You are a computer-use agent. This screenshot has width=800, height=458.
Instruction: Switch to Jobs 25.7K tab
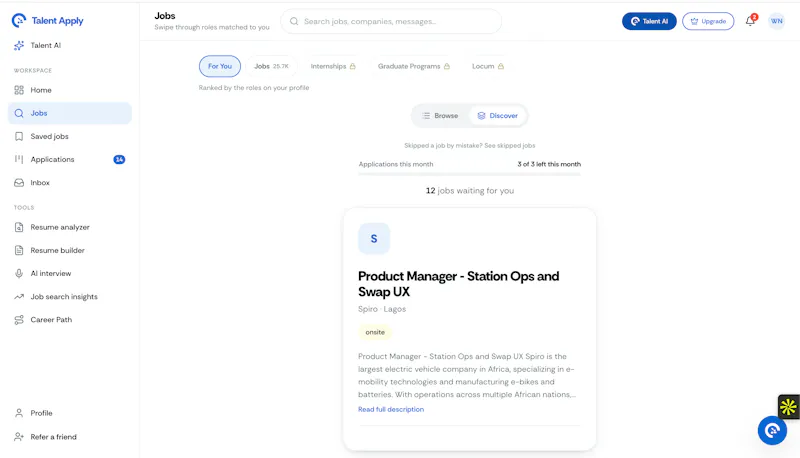tap(271, 66)
